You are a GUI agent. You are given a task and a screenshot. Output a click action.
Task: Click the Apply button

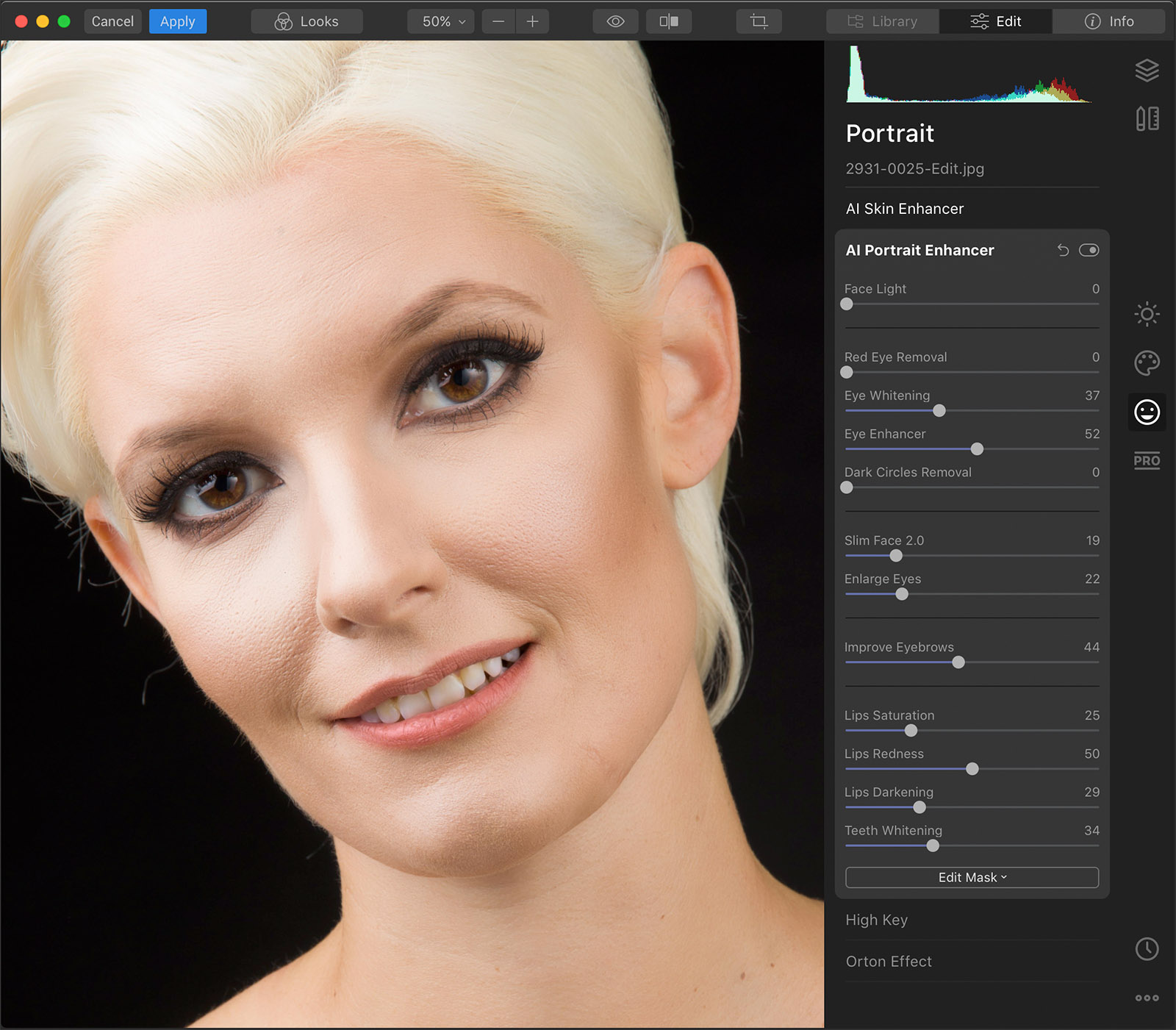pyautogui.click(x=178, y=21)
